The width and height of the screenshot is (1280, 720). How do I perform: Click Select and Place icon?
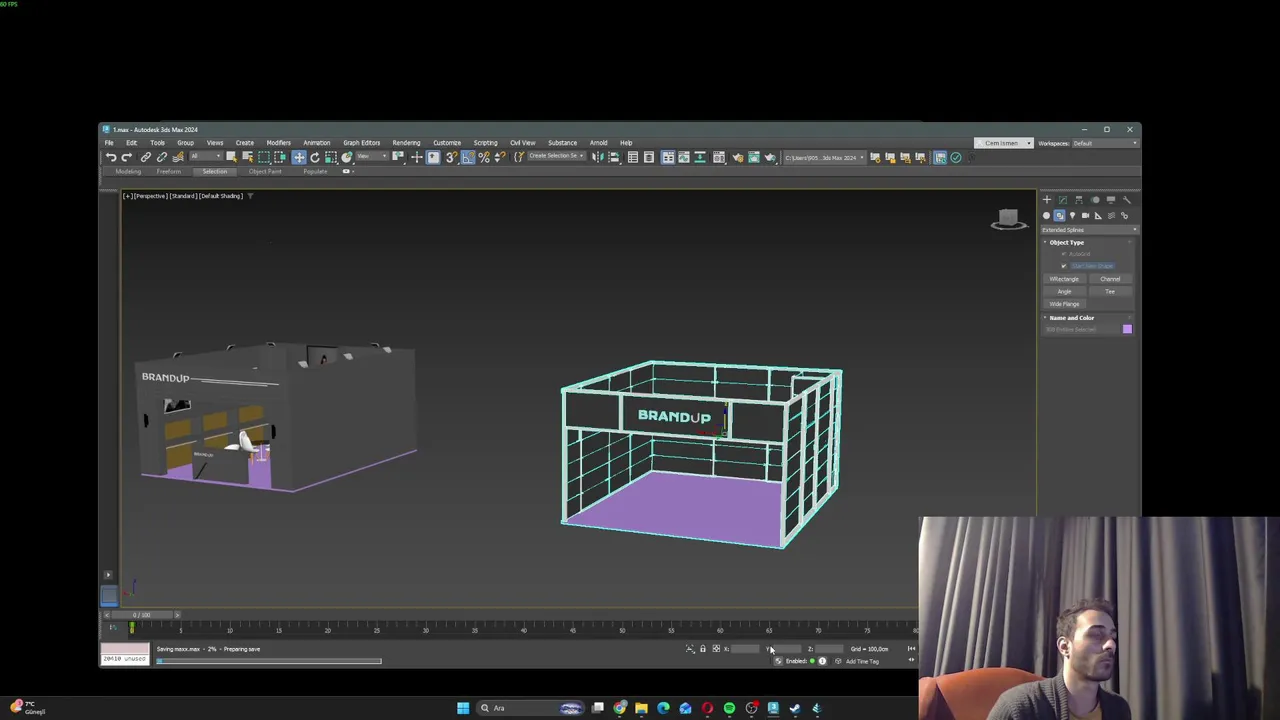346,157
